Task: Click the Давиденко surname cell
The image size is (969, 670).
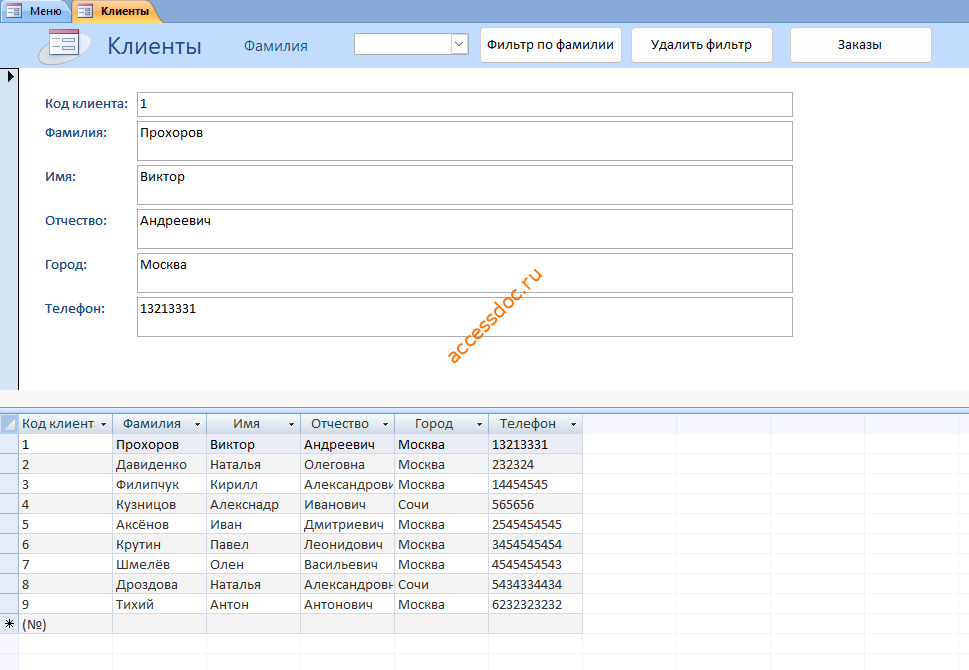Action: click(159, 464)
